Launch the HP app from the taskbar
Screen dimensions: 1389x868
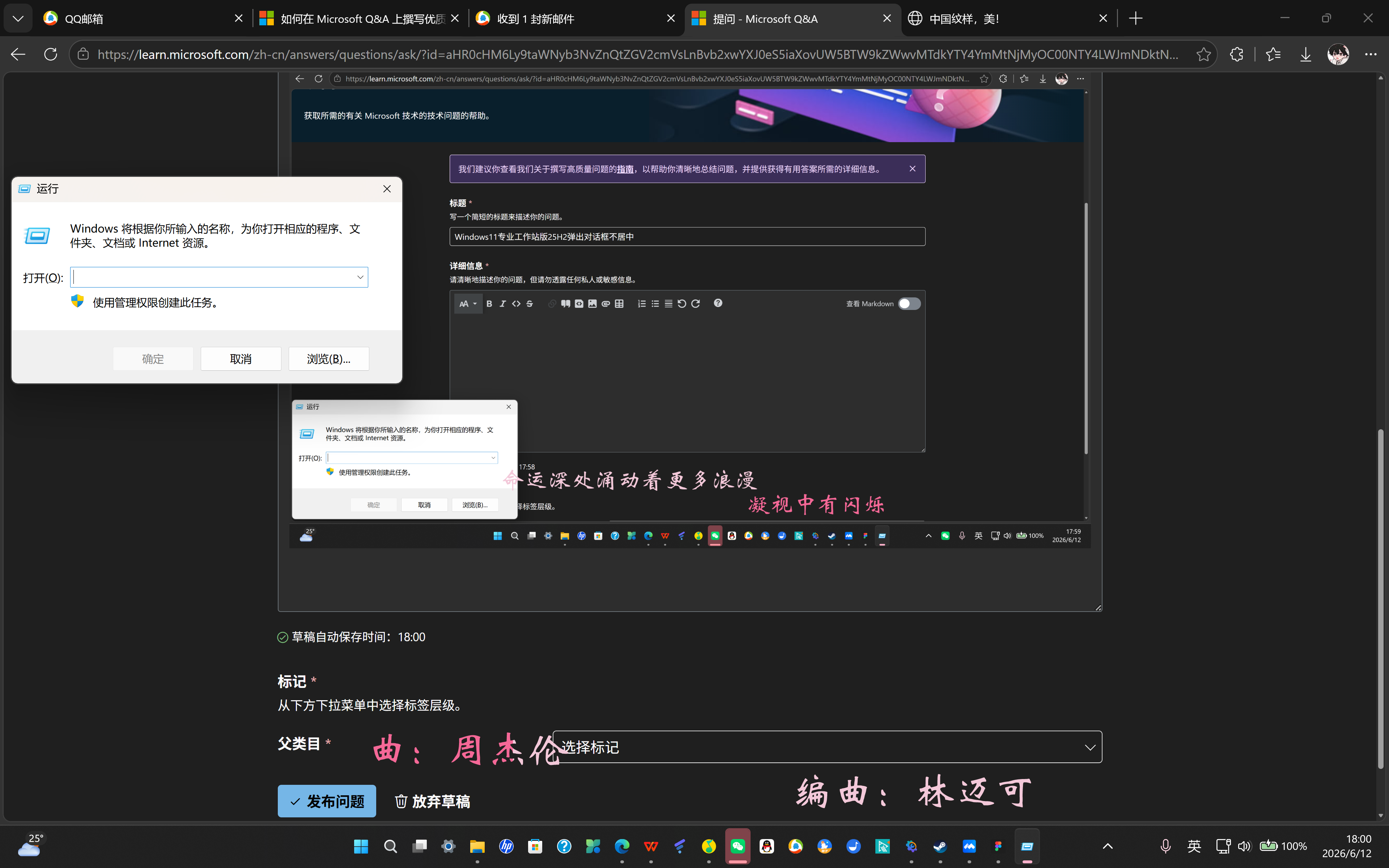click(x=506, y=846)
